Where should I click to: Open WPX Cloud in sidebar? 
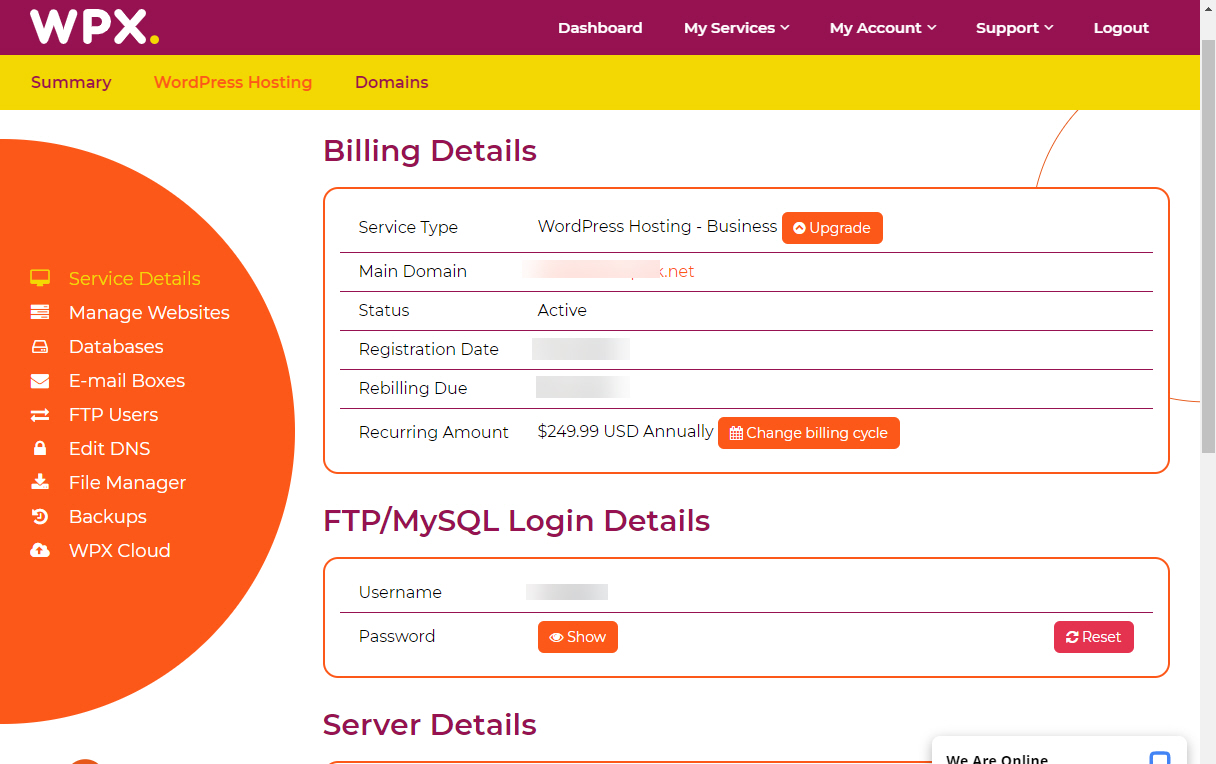click(119, 551)
